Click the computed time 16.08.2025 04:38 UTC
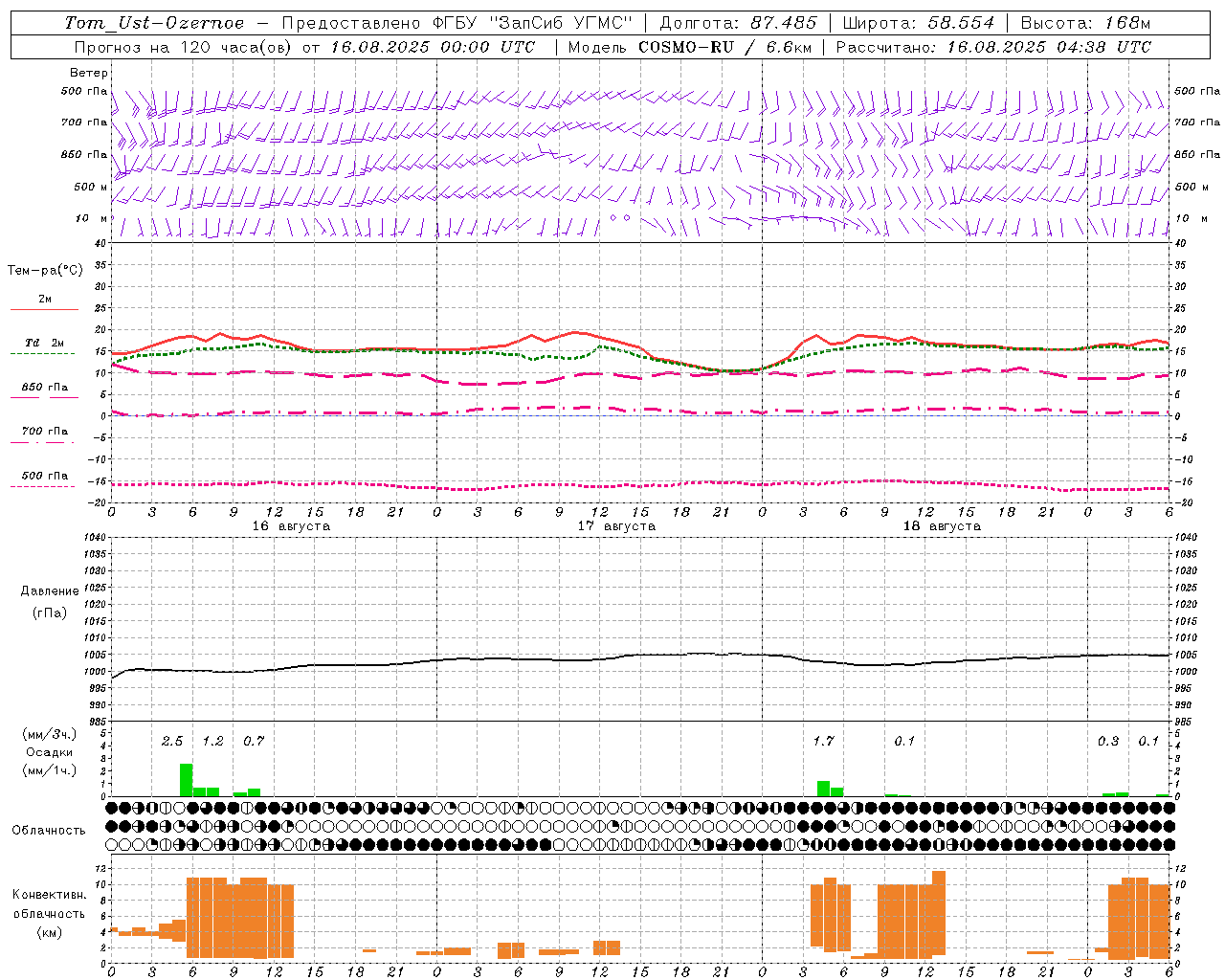 [1049, 47]
